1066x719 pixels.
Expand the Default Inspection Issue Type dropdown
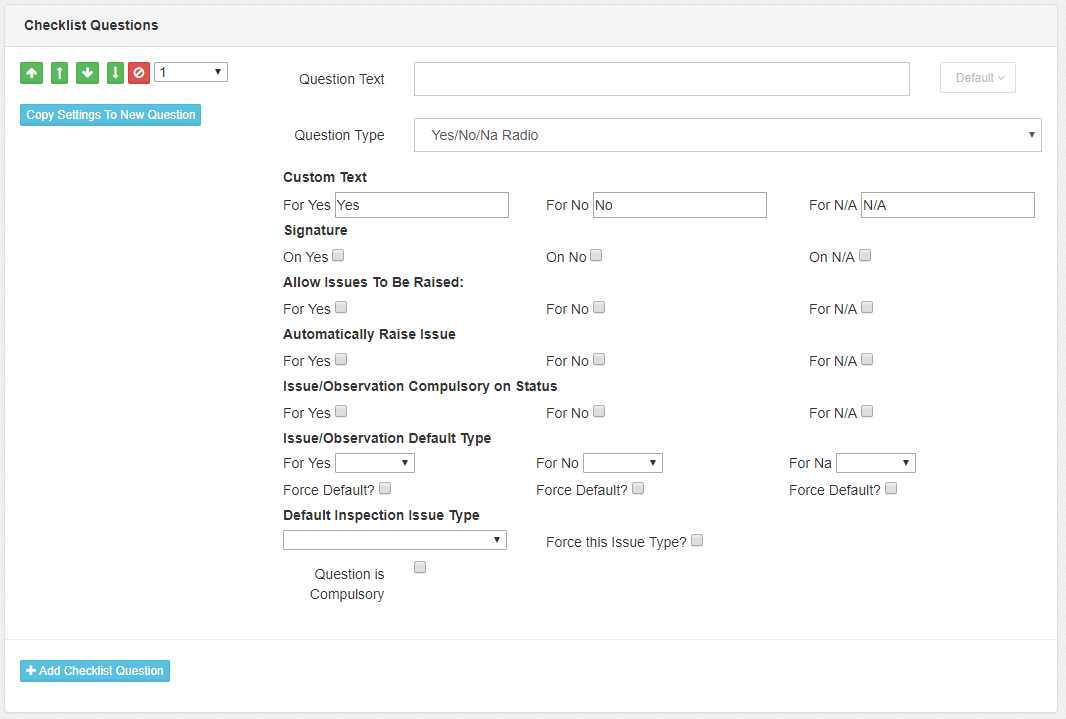pos(395,541)
